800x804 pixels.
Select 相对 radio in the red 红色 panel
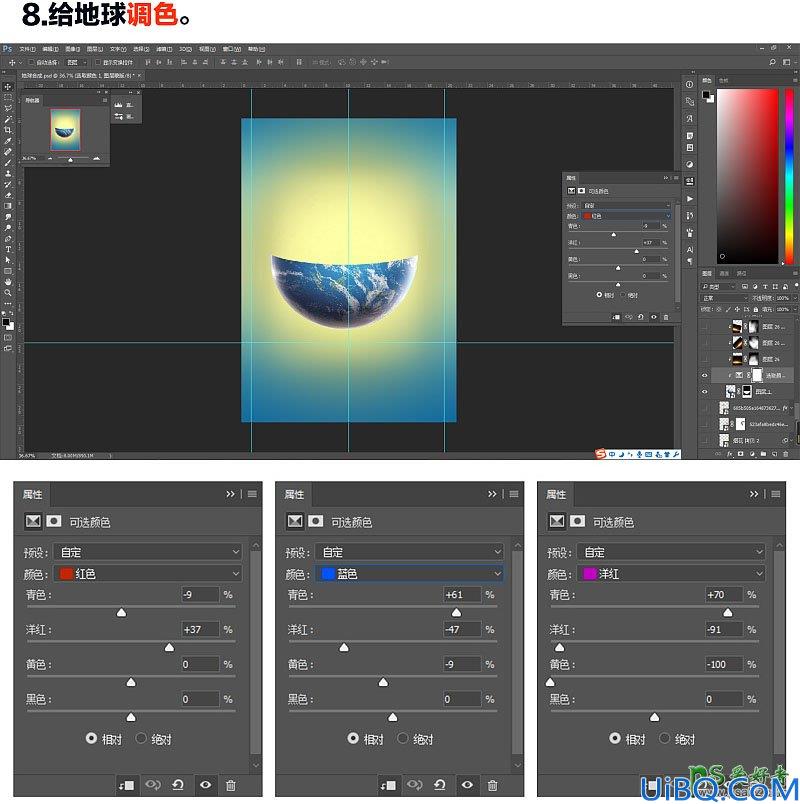(x=91, y=738)
